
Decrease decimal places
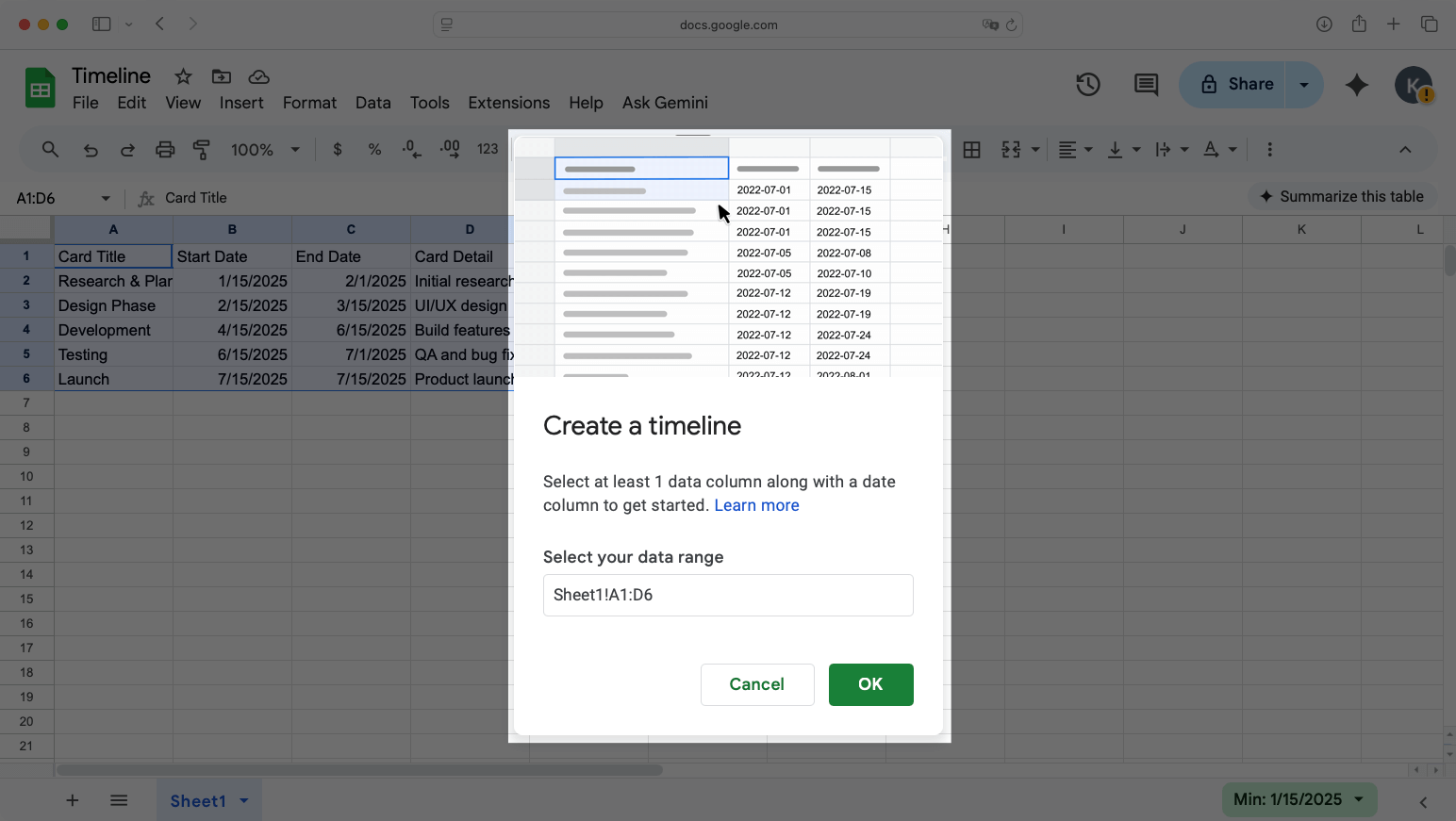pos(412,149)
